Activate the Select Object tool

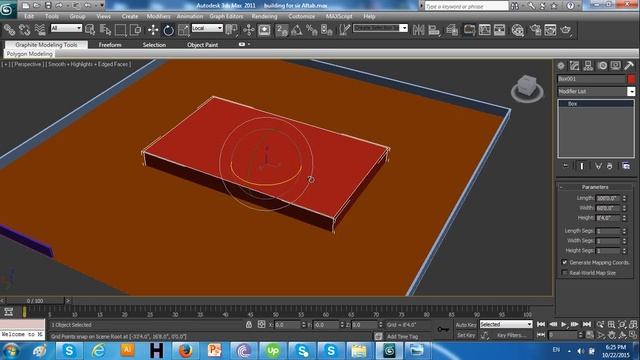point(90,30)
